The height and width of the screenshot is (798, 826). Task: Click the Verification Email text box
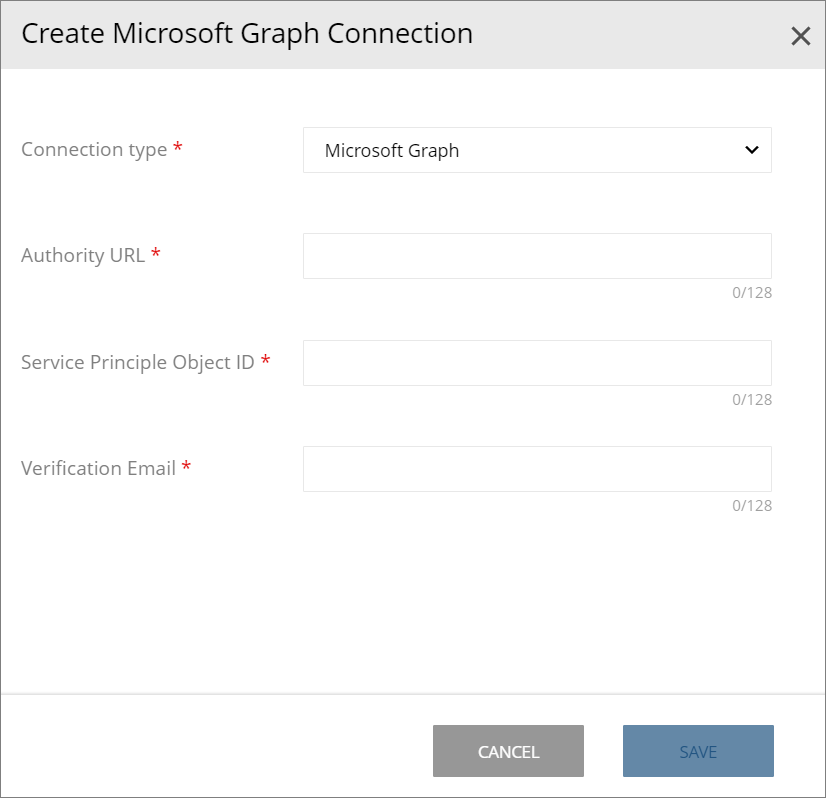pyautogui.click(x=537, y=468)
